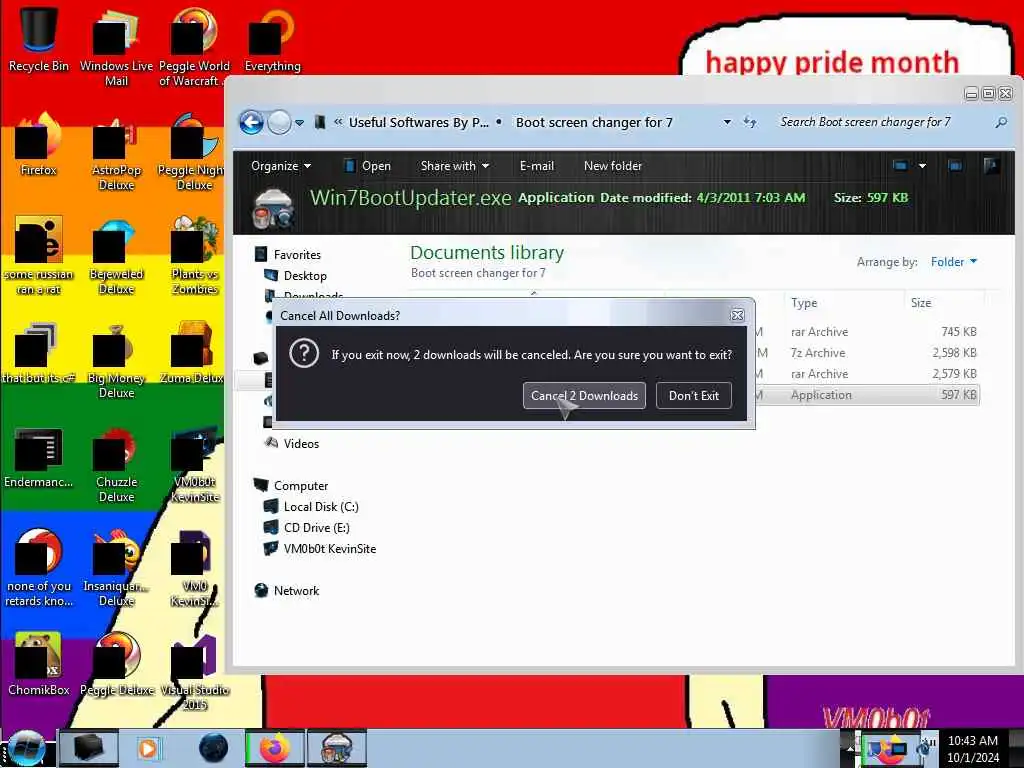Open CD Drive (E:) in sidebar
The image size is (1024, 768).
pyautogui.click(x=316, y=528)
